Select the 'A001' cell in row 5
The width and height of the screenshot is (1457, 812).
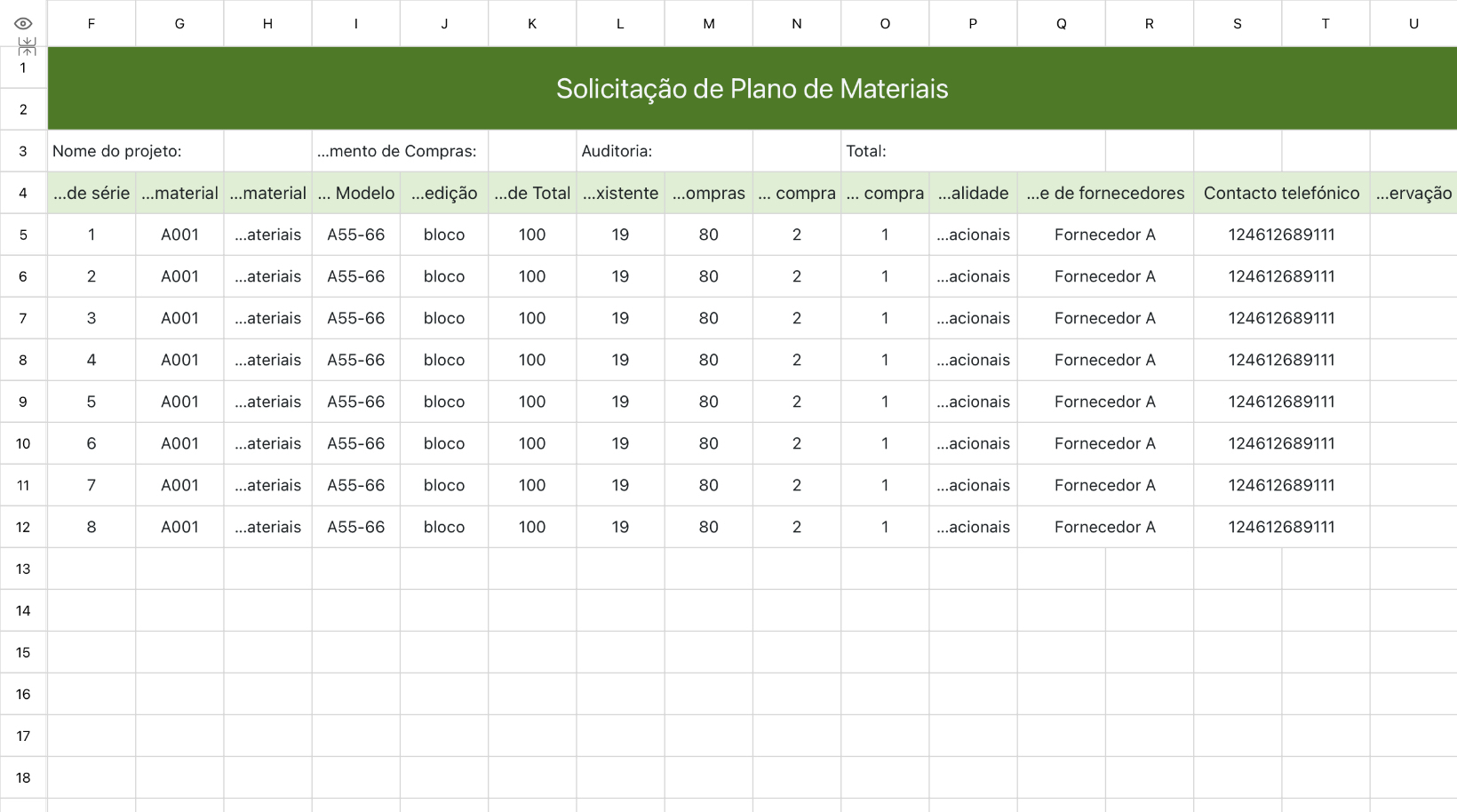point(179,235)
